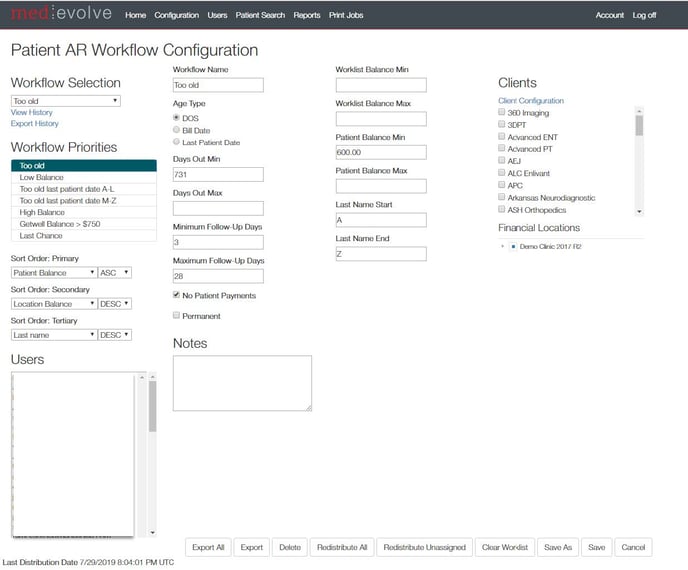Tick the Demo Clinic 2017 R2 checkbox
This screenshot has width=688, height=570.
(513, 246)
